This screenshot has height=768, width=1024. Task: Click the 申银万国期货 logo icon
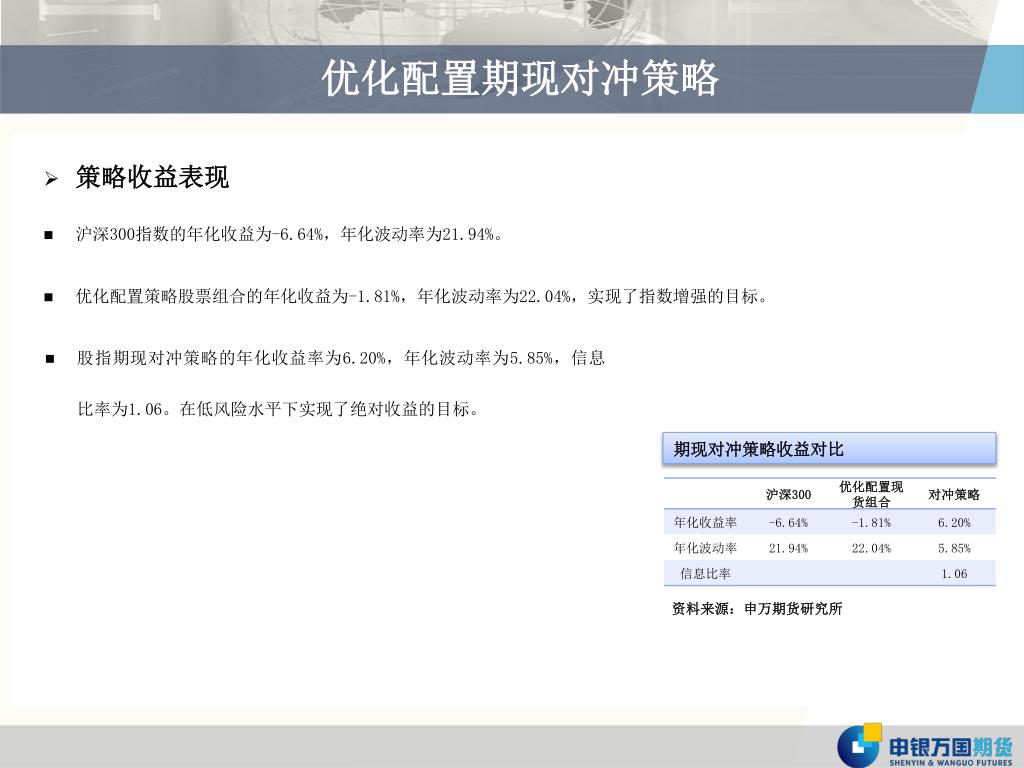tap(859, 746)
